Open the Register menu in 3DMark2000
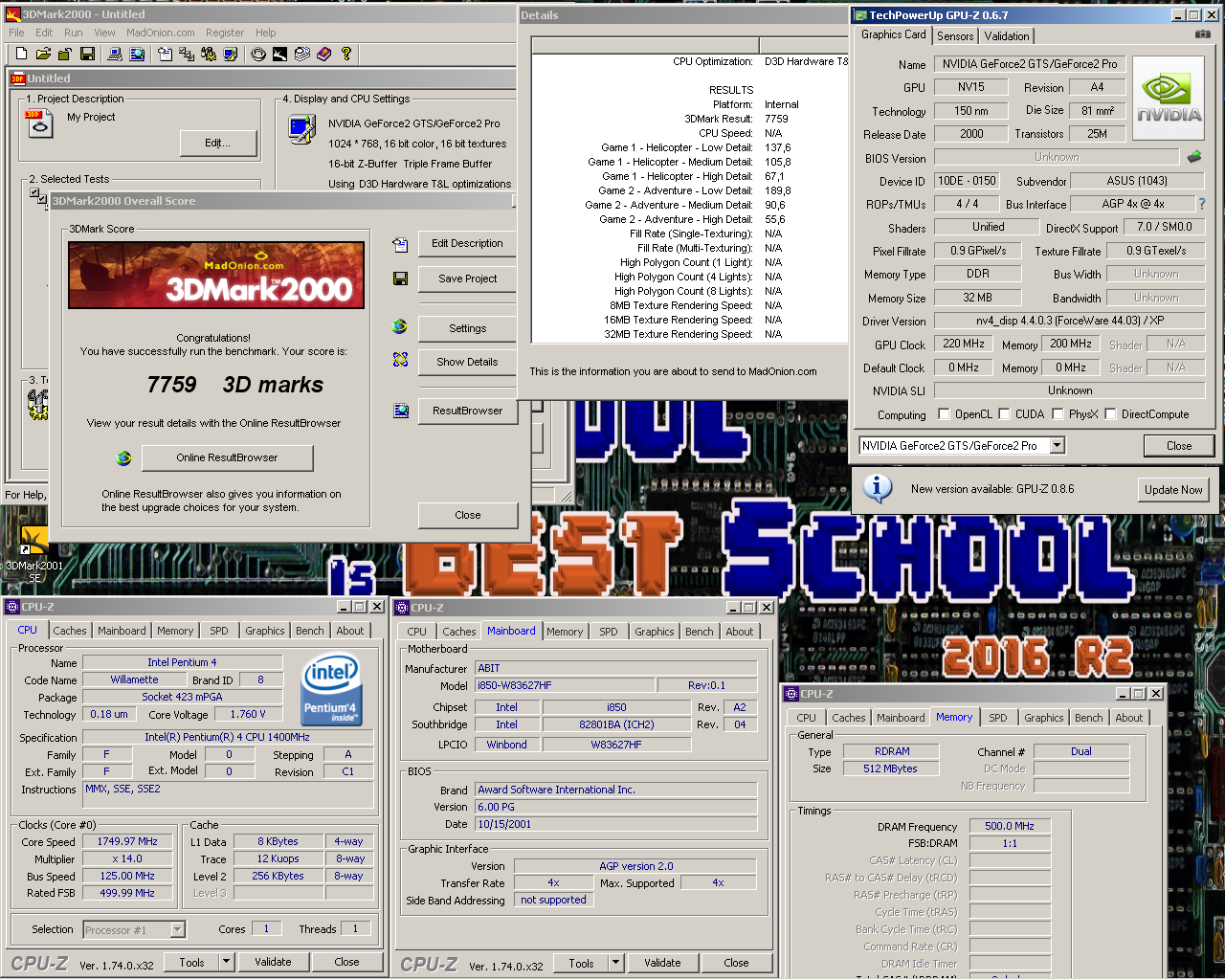 (x=225, y=33)
